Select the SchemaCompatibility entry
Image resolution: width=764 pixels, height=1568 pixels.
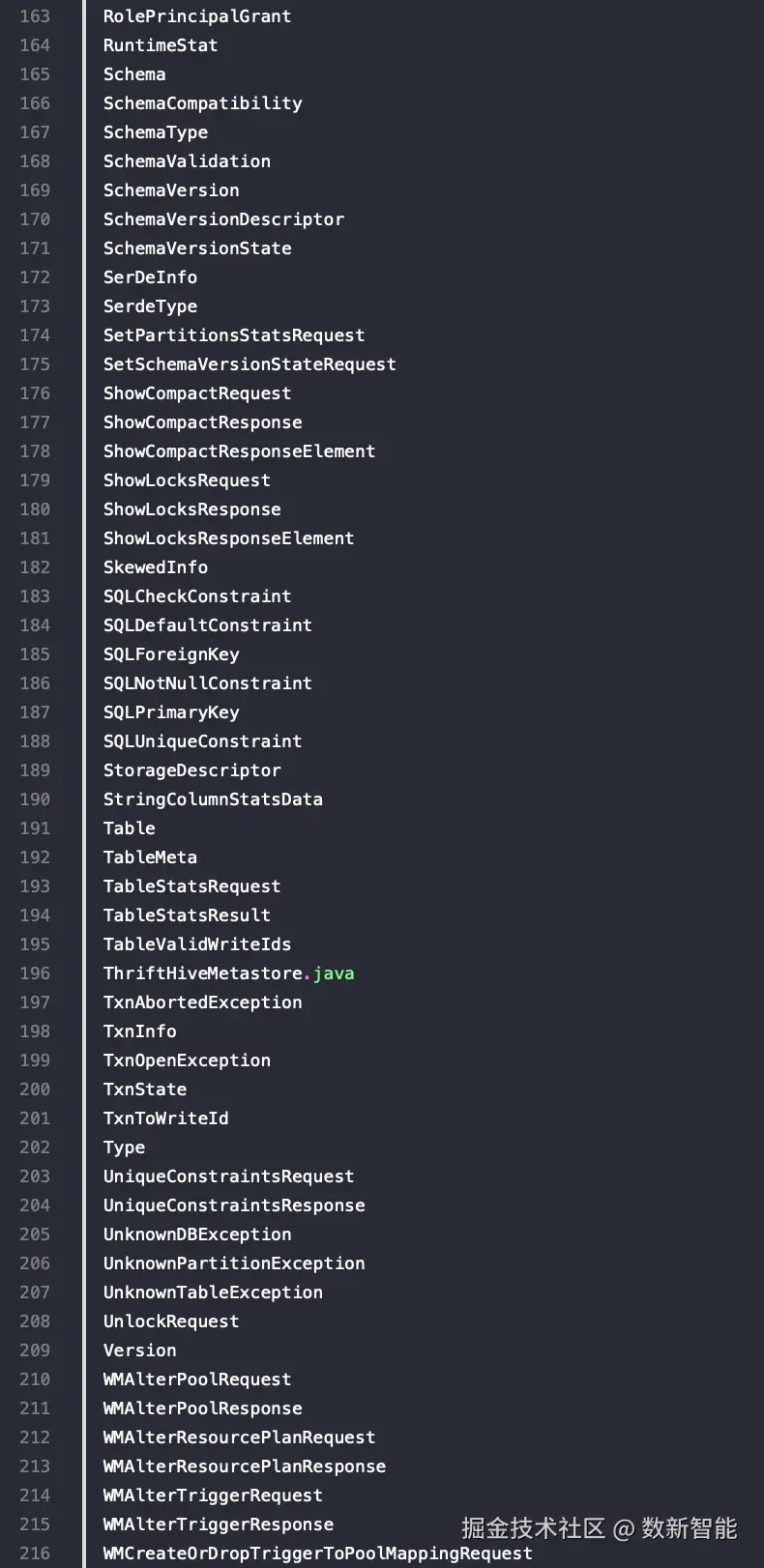click(x=202, y=103)
